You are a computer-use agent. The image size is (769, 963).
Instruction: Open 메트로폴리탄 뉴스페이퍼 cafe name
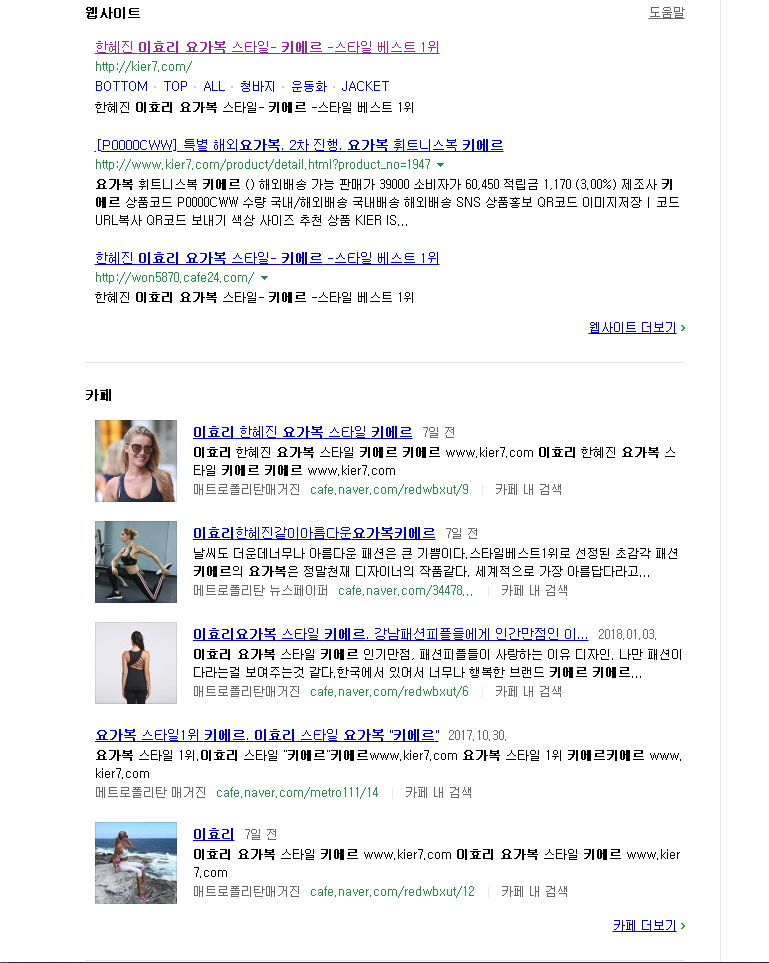coord(260,590)
